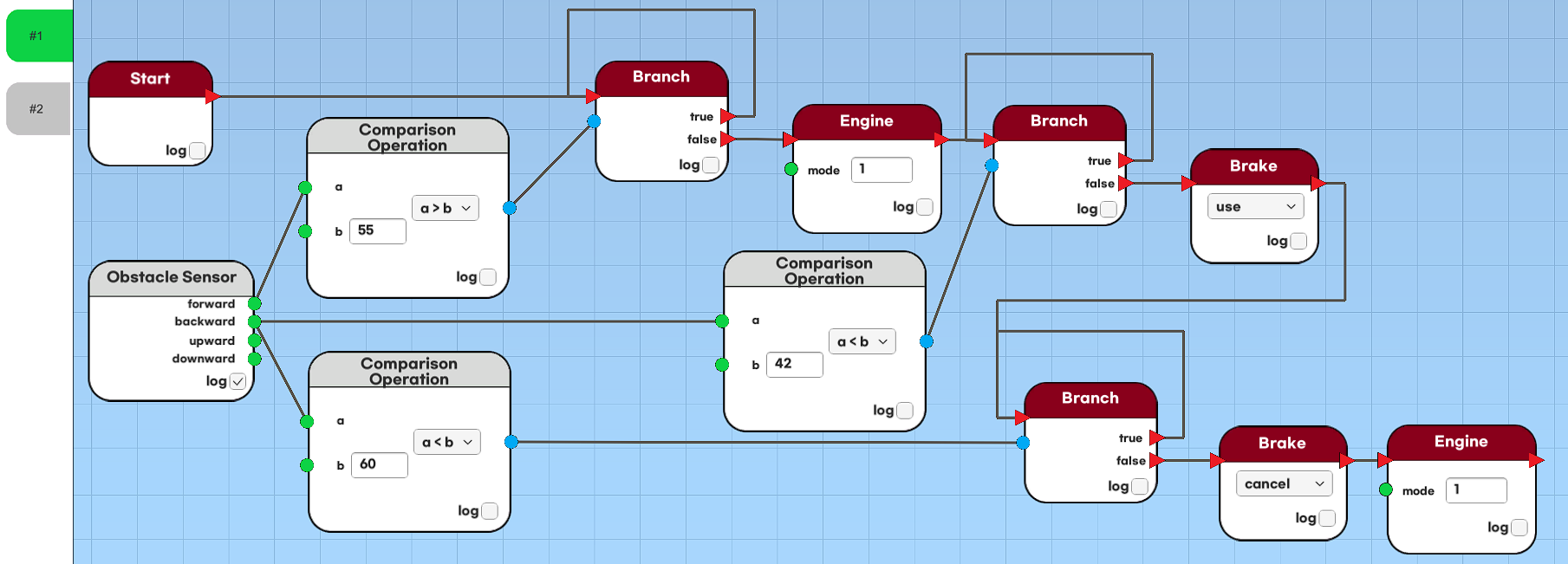Open the Brake 'use' dropdown
The image size is (1568, 564).
(x=1255, y=206)
